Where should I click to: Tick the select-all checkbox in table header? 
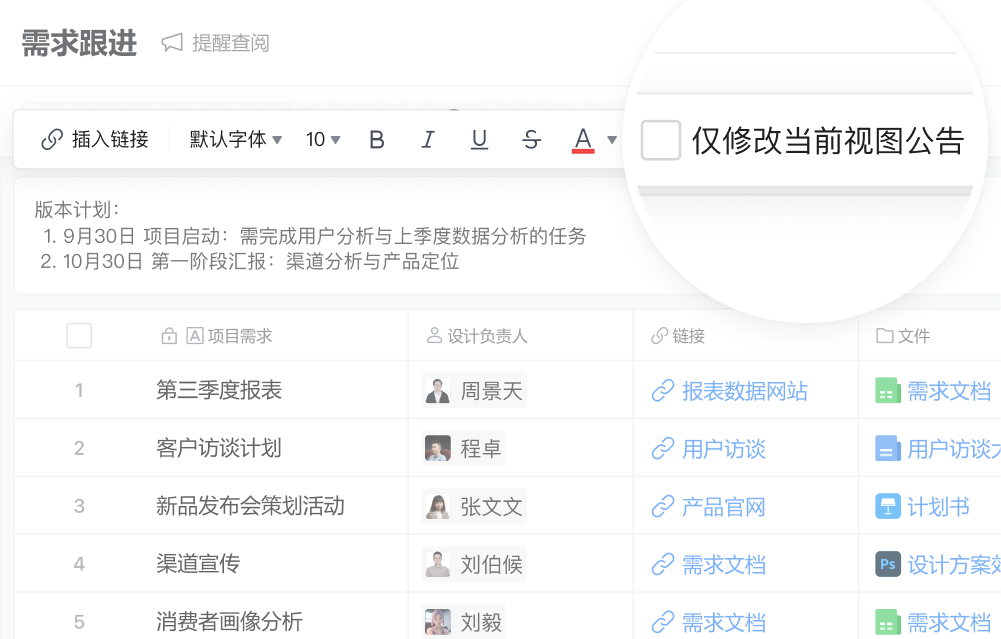[79, 336]
